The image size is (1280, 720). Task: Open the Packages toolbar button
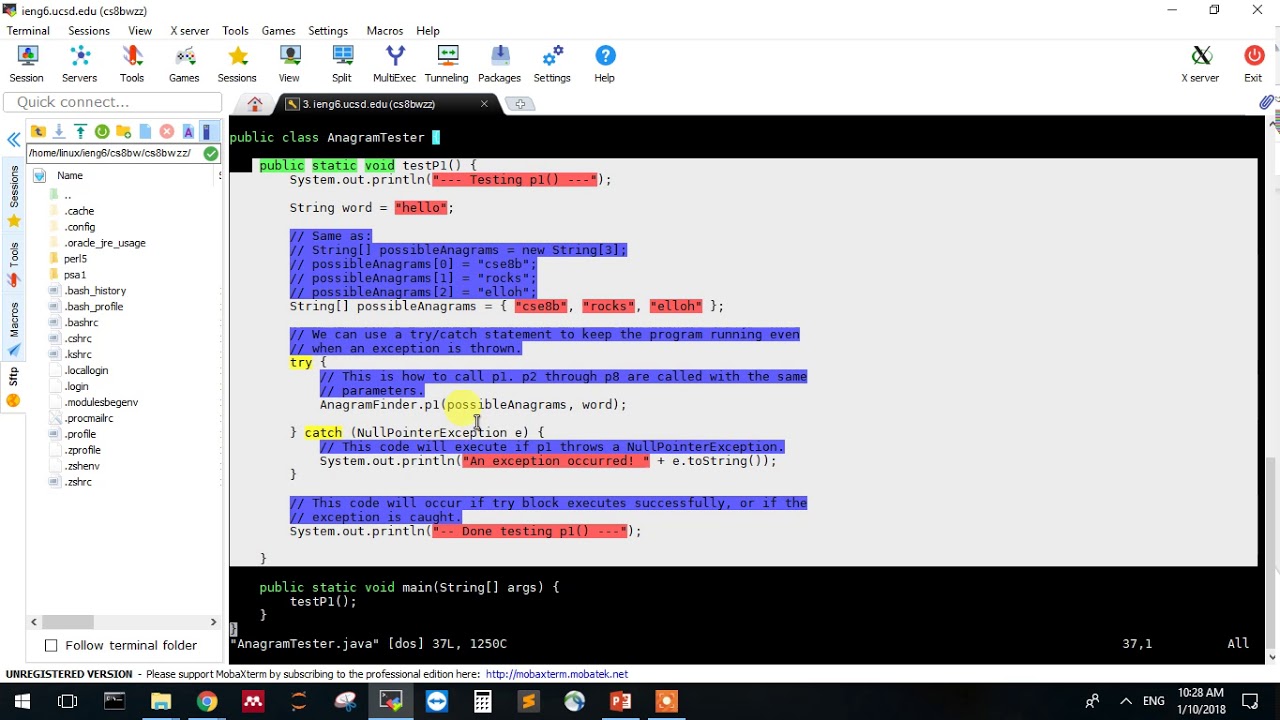click(500, 64)
